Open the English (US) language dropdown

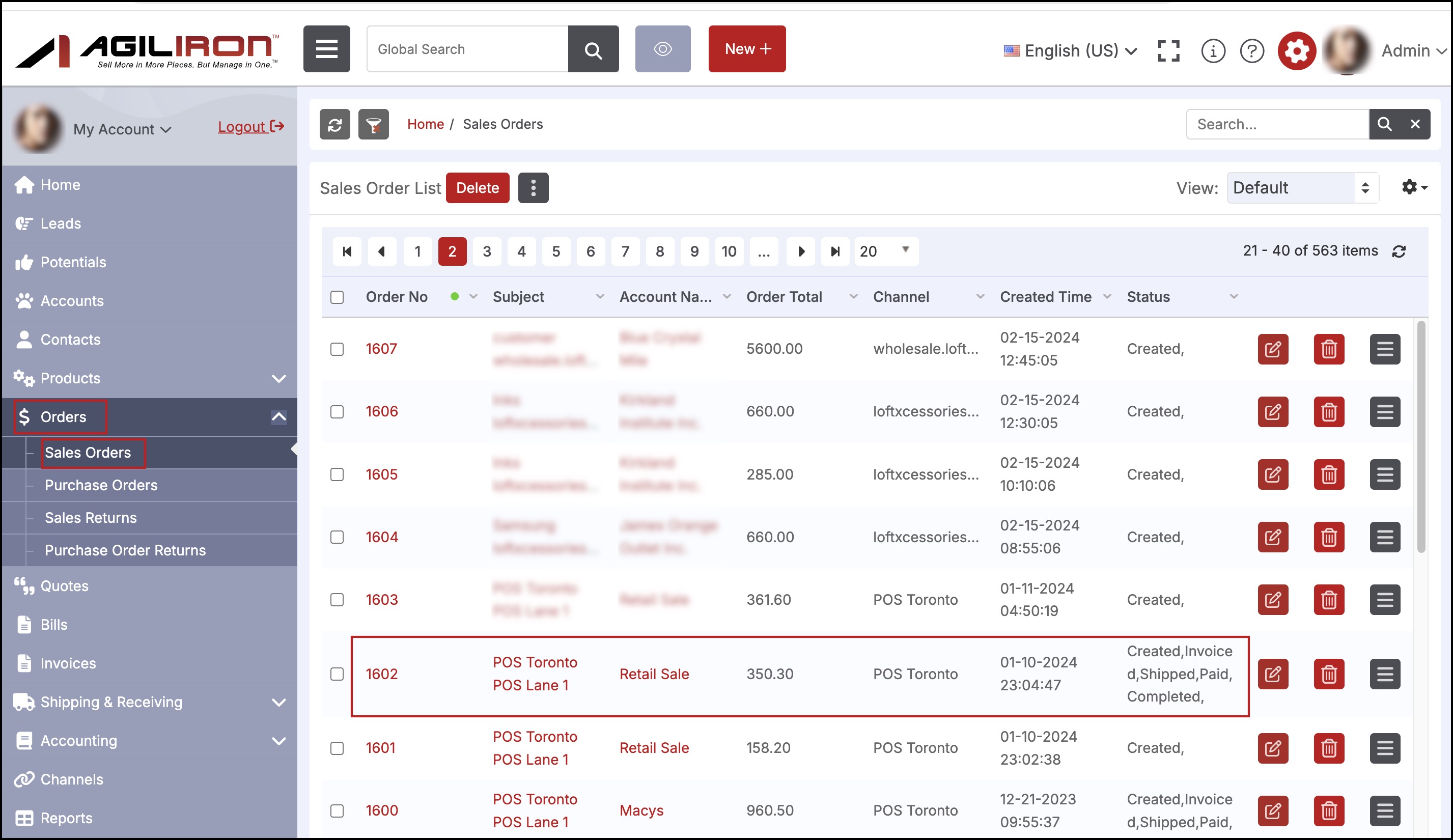coord(1070,51)
